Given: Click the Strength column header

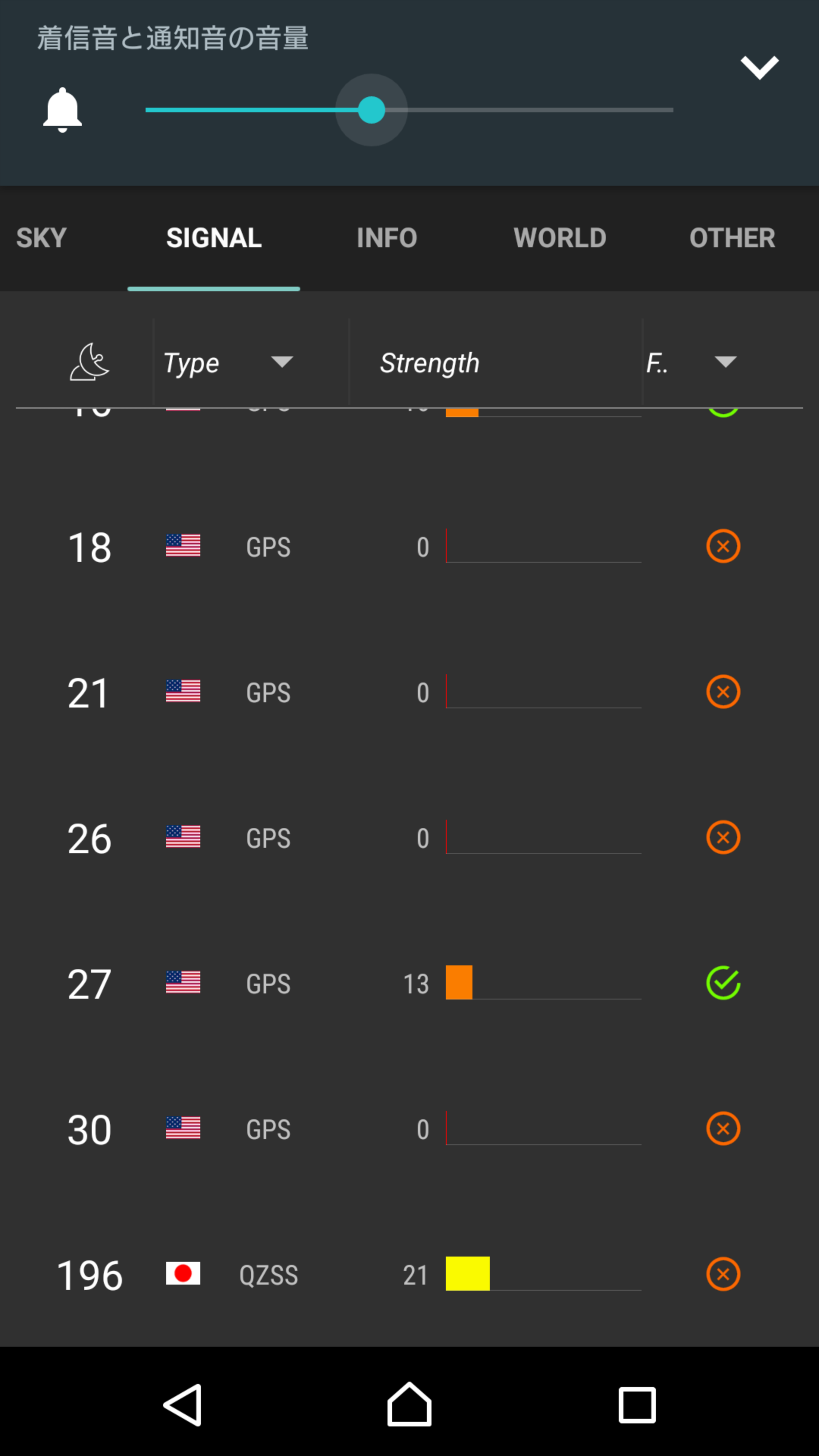Looking at the screenshot, I should (x=430, y=363).
